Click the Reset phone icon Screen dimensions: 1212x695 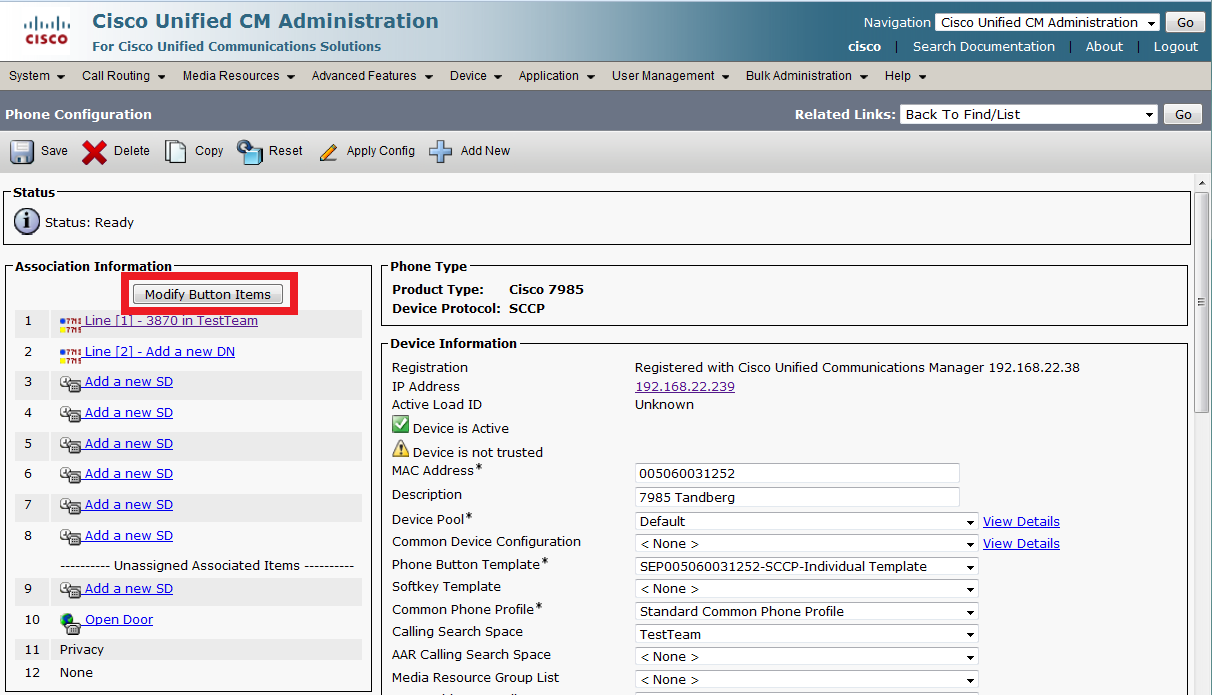pyautogui.click(x=250, y=151)
